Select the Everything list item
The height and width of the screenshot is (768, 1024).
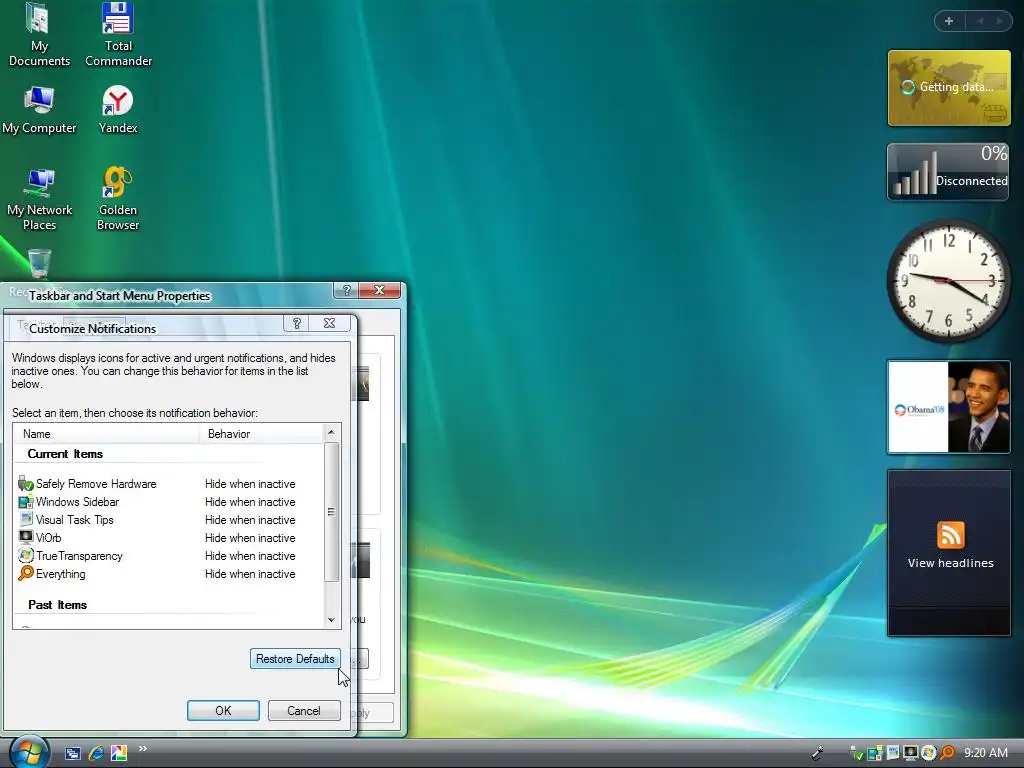[x=60, y=574]
